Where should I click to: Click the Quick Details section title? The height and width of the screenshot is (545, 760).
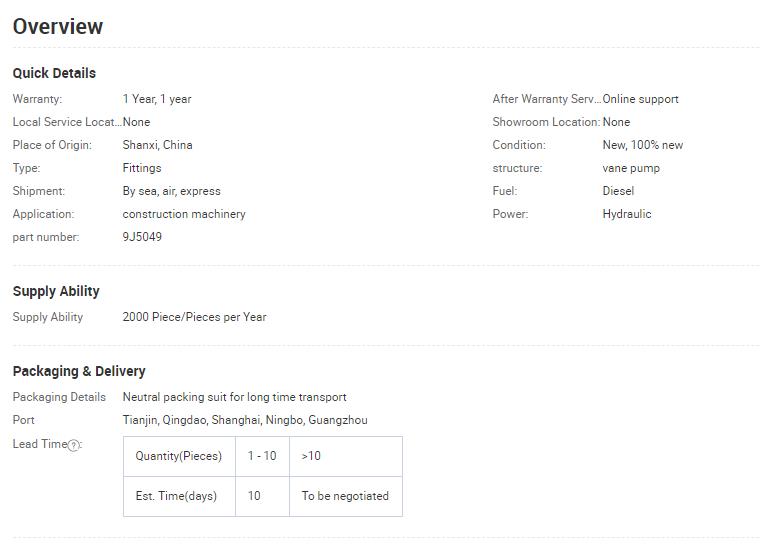54,73
